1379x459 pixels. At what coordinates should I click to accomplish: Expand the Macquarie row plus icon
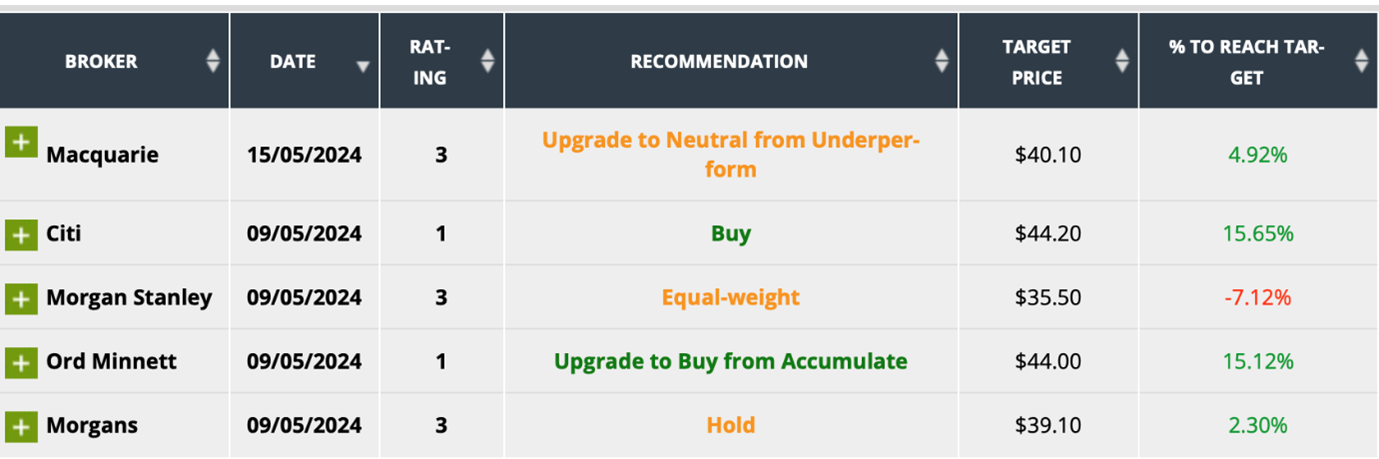[19, 142]
